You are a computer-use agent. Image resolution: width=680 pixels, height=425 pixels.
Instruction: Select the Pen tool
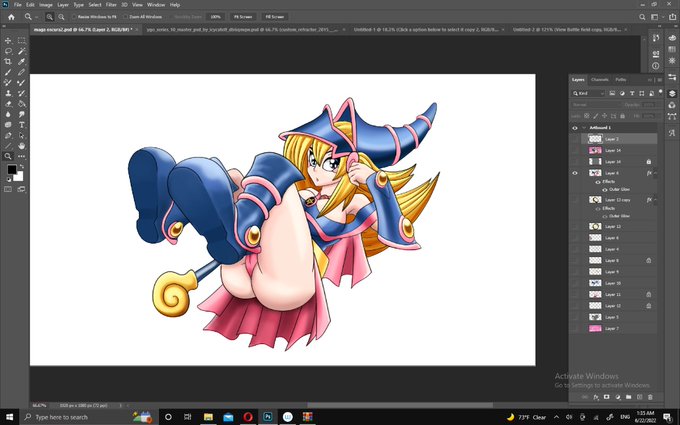click(8, 135)
